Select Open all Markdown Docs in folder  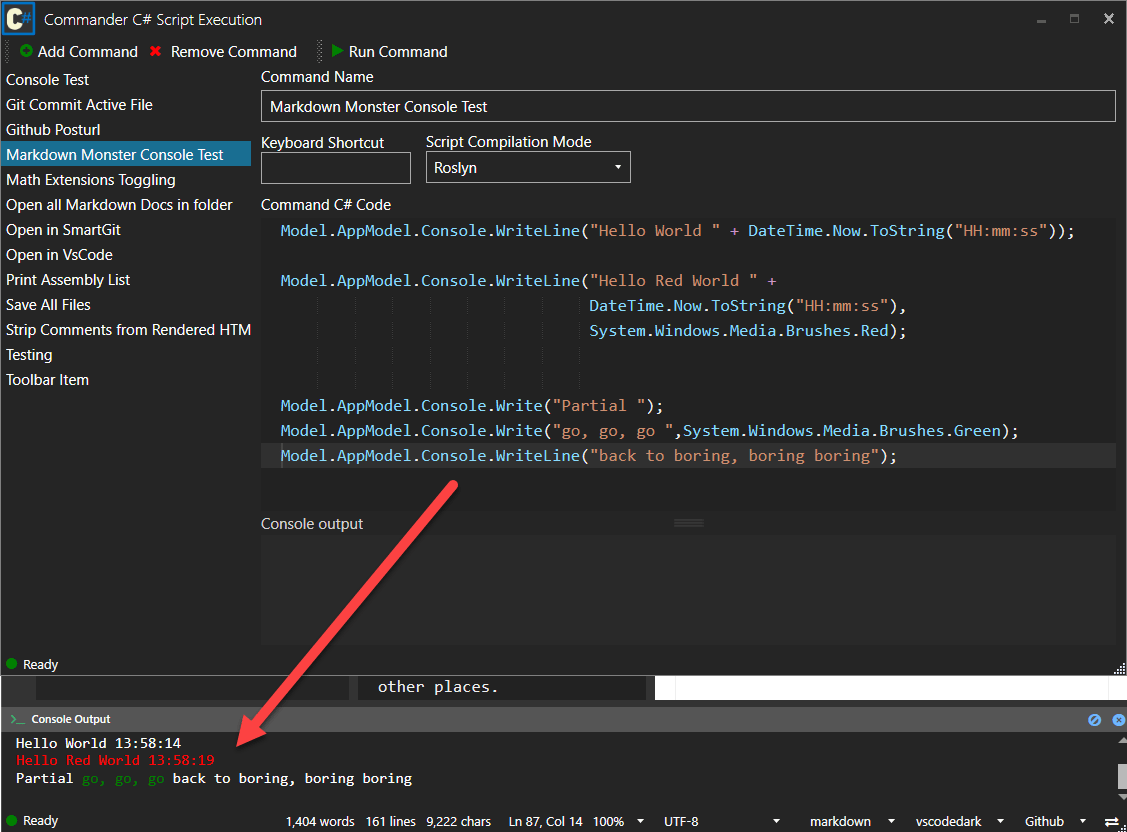click(126, 205)
